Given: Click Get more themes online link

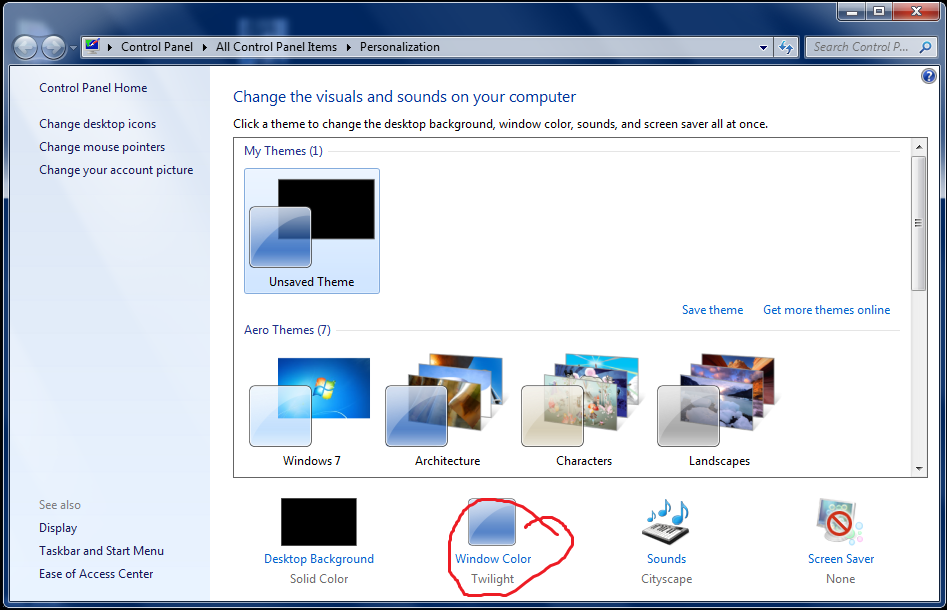Looking at the screenshot, I should 827,310.
